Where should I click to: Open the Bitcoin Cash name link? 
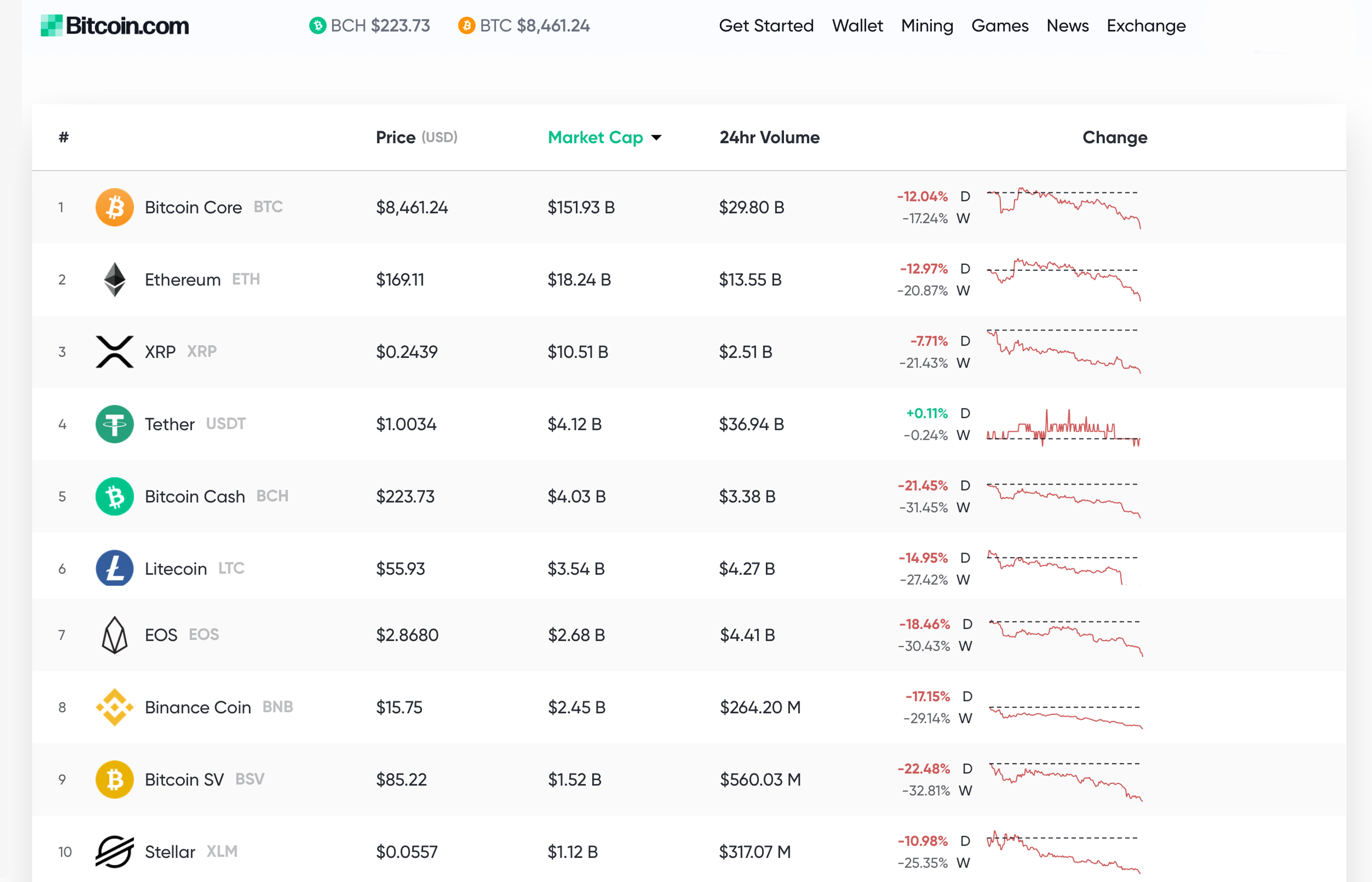coord(195,496)
